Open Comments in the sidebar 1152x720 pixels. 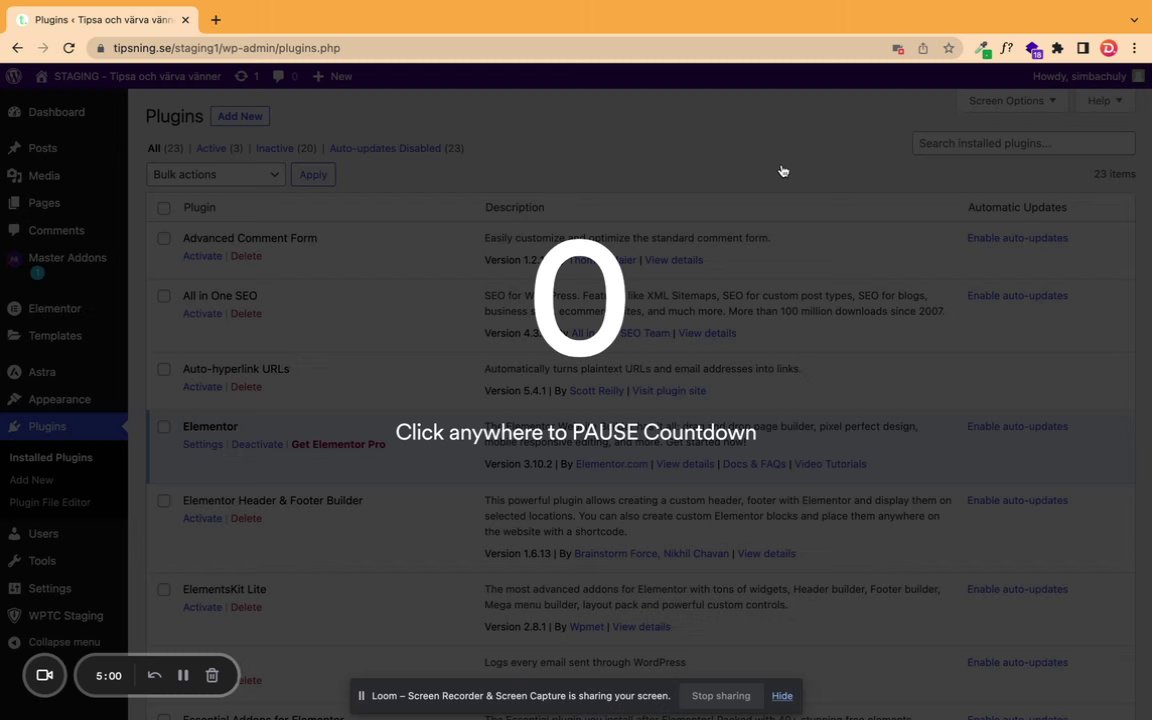tap(56, 230)
